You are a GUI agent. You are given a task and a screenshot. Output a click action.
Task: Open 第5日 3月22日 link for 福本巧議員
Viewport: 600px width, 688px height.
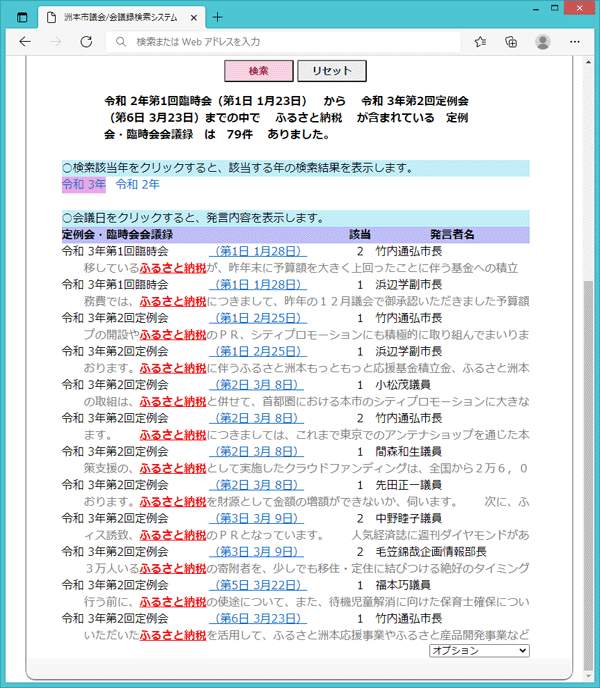pyautogui.click(x=258, y=585)
